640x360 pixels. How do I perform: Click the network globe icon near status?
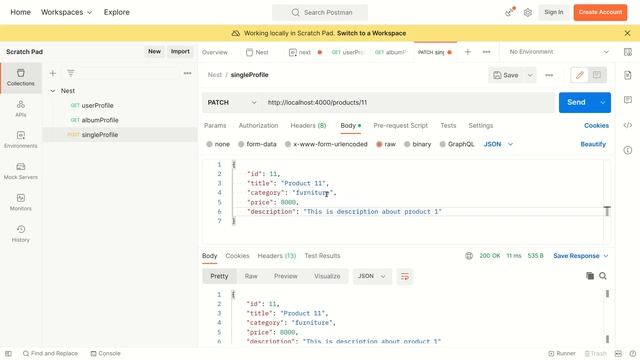(x=469, y=256)
